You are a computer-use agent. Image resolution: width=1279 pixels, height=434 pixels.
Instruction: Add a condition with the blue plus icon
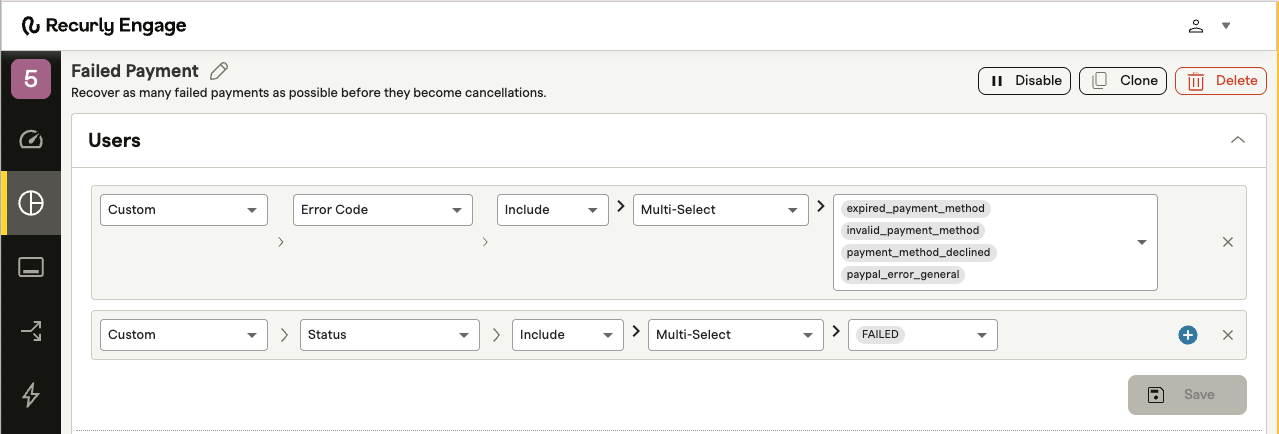pyautogui.click(x=1188, y=335)
